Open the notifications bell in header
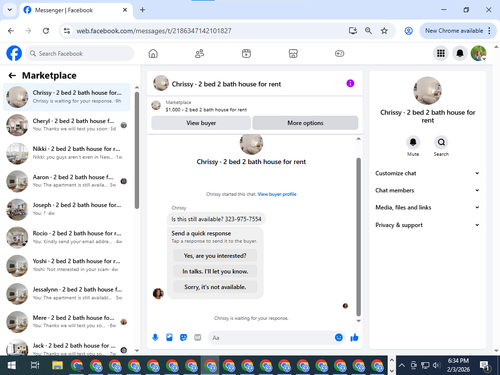The image size is (500, 375). click(460, 53)
